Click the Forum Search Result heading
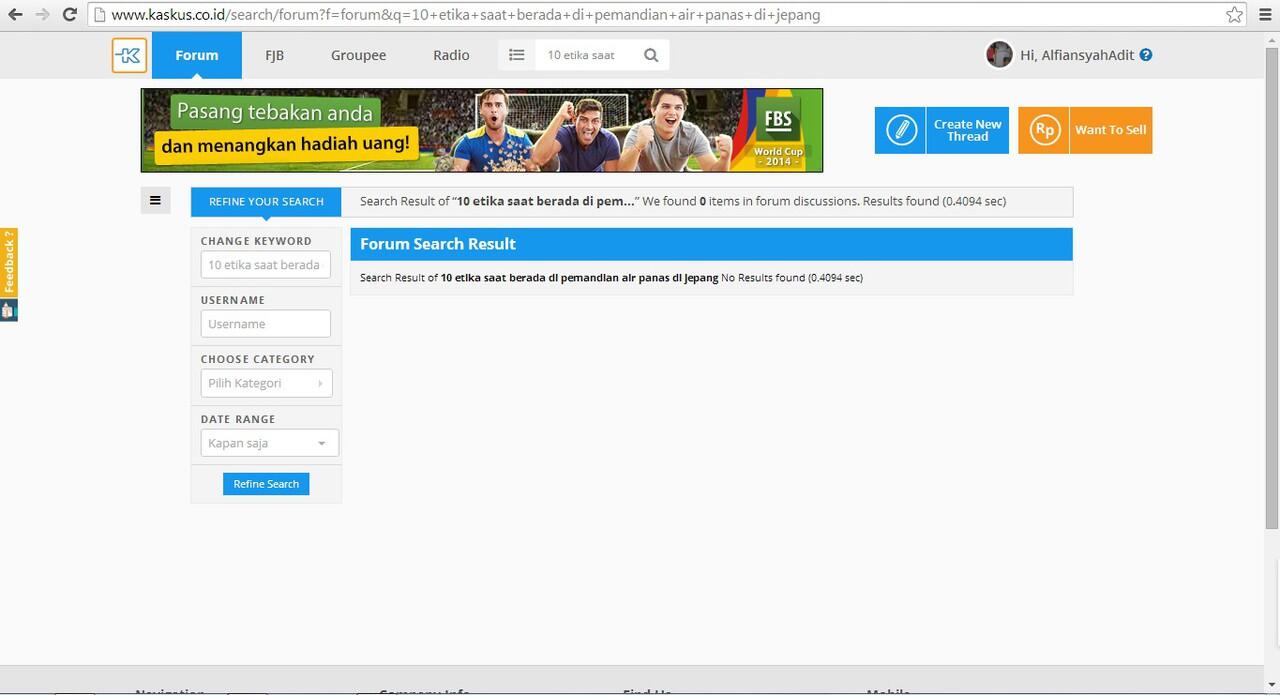Screen dimensions: 1280x695 (438, 244)
